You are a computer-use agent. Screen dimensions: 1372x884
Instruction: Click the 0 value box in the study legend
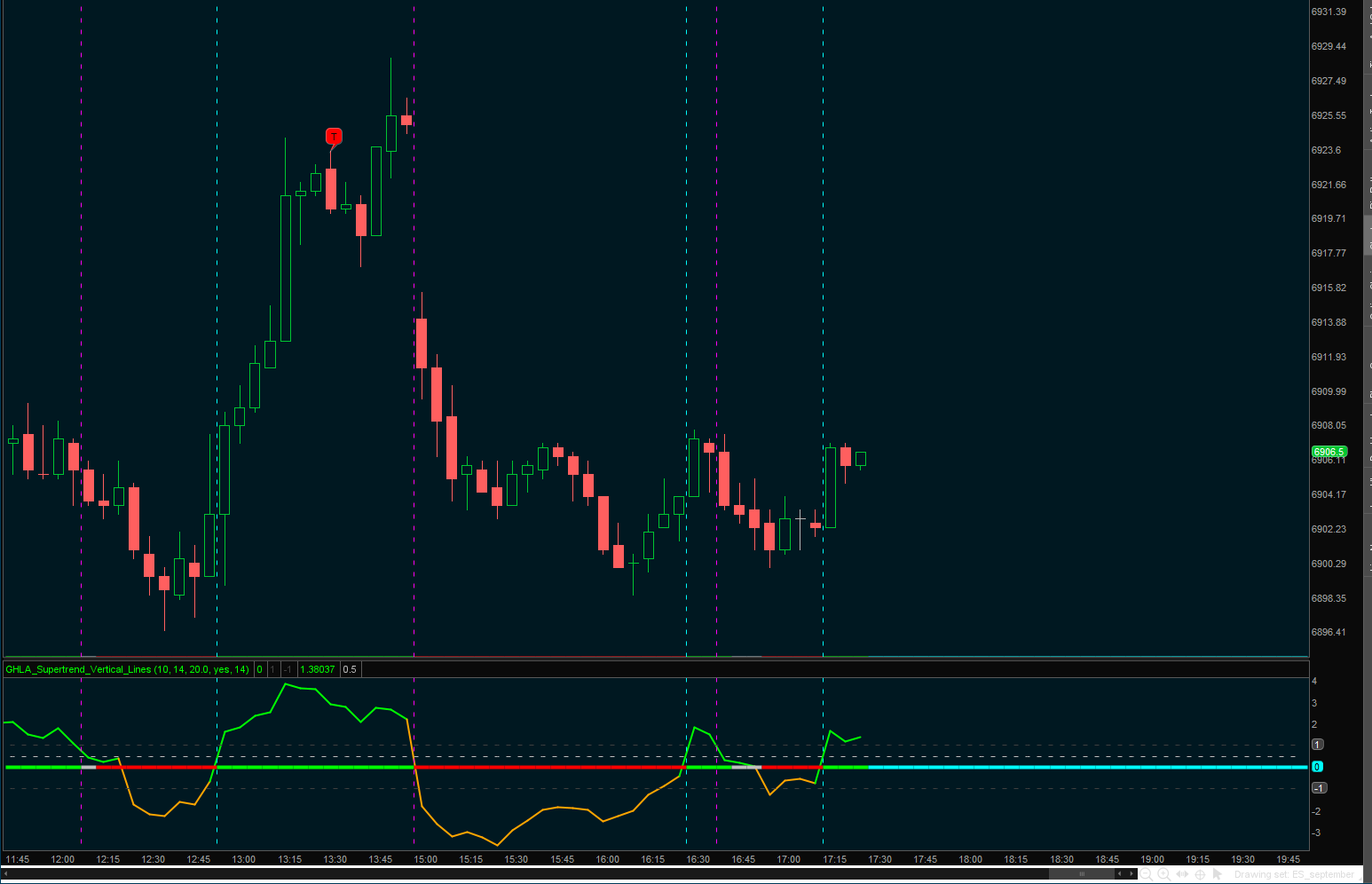[x=259, y=669]
